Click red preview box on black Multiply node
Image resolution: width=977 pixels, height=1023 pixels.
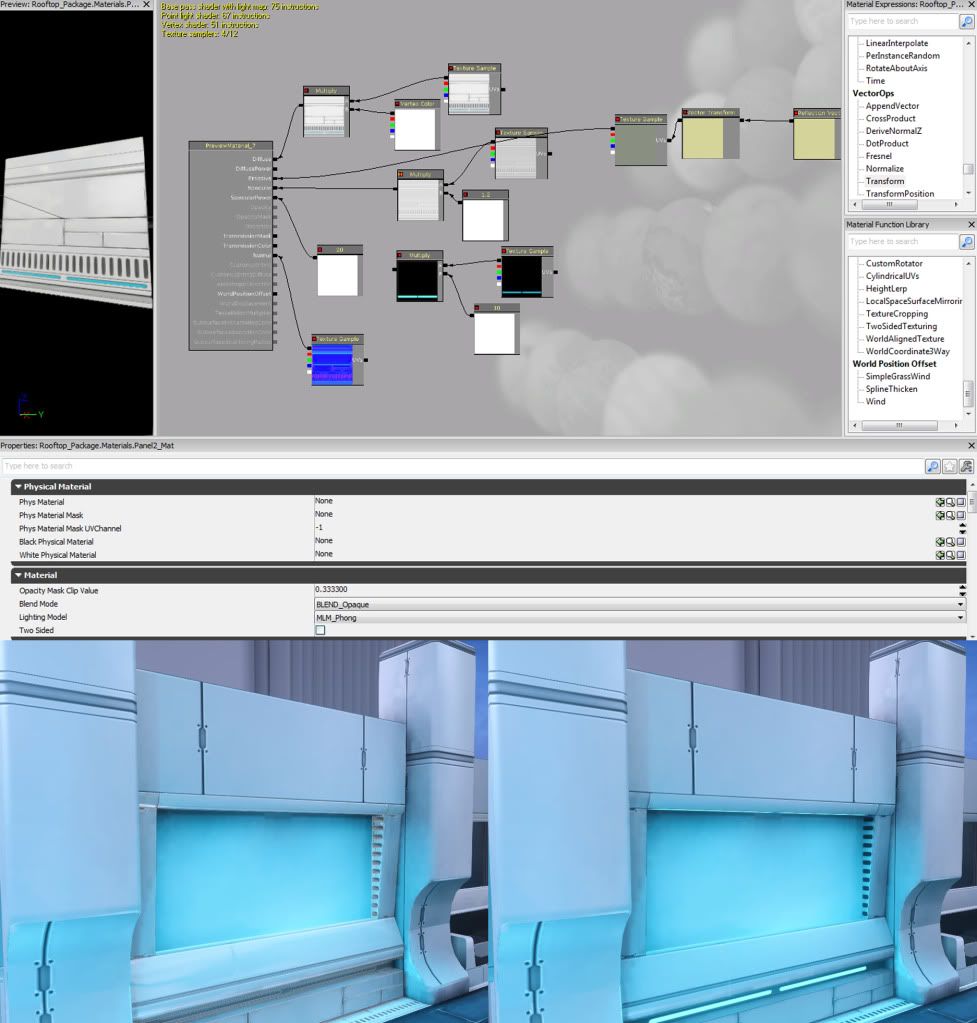400,255
